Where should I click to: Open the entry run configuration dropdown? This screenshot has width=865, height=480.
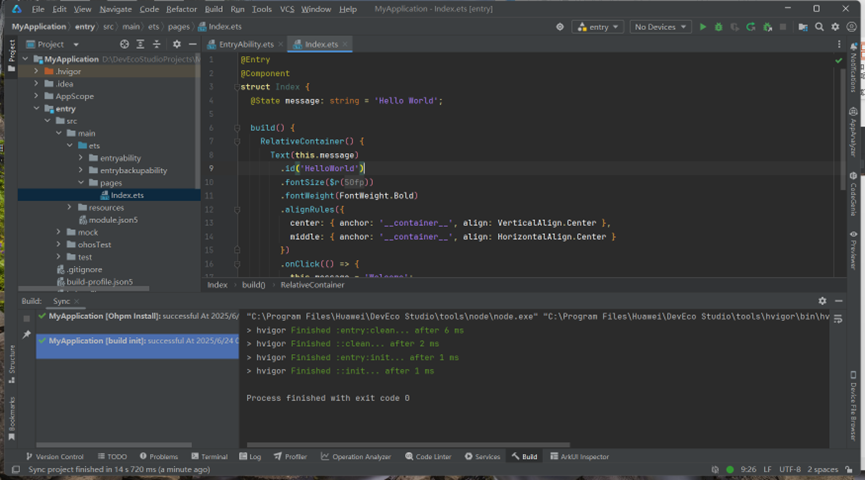598,26
